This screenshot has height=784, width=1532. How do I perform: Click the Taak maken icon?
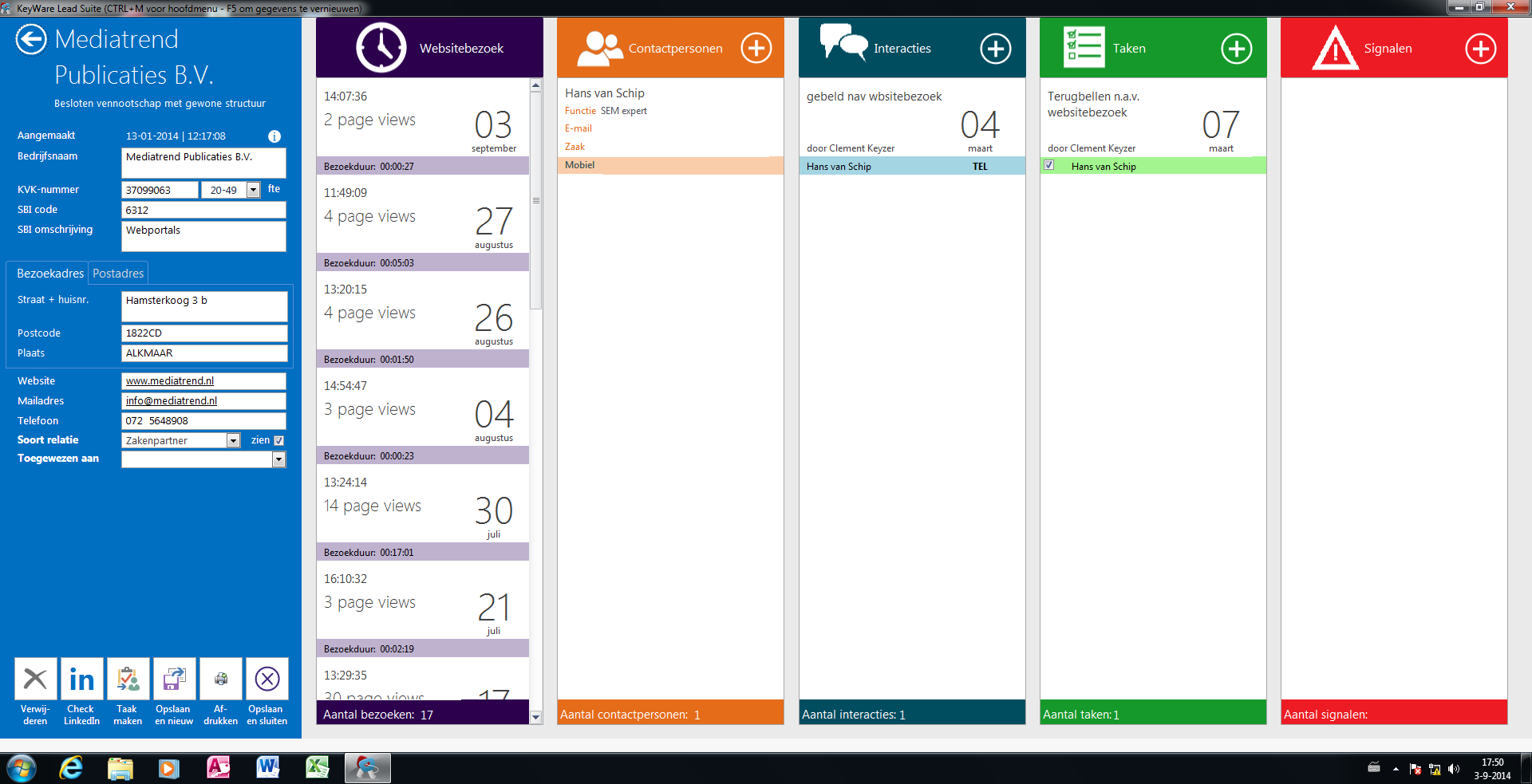point(128,679)
